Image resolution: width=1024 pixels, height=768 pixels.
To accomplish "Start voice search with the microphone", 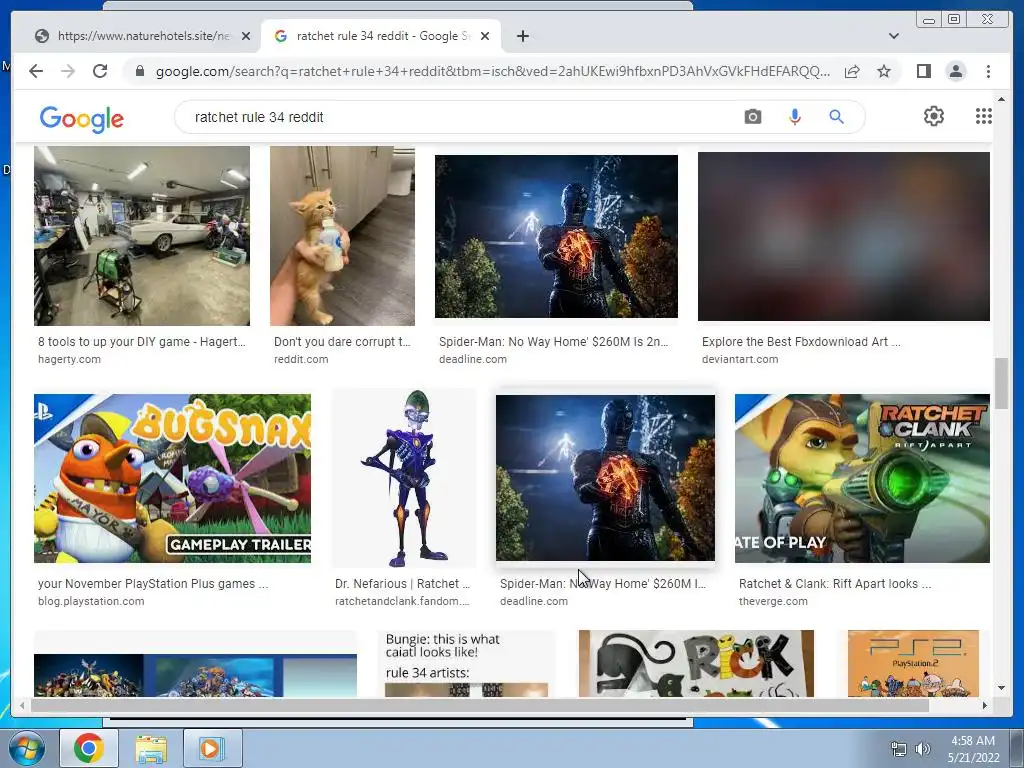I will 795,117.
